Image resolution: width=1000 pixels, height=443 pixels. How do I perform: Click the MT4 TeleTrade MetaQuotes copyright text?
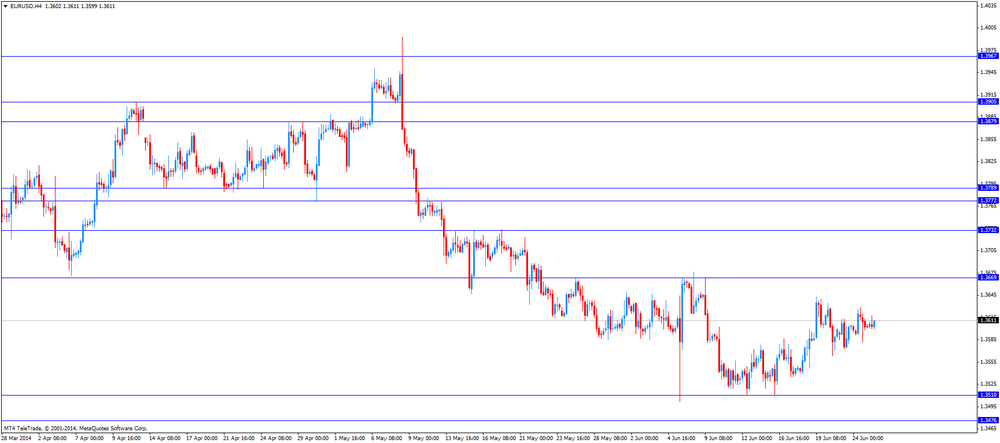(x=76, y=428)
